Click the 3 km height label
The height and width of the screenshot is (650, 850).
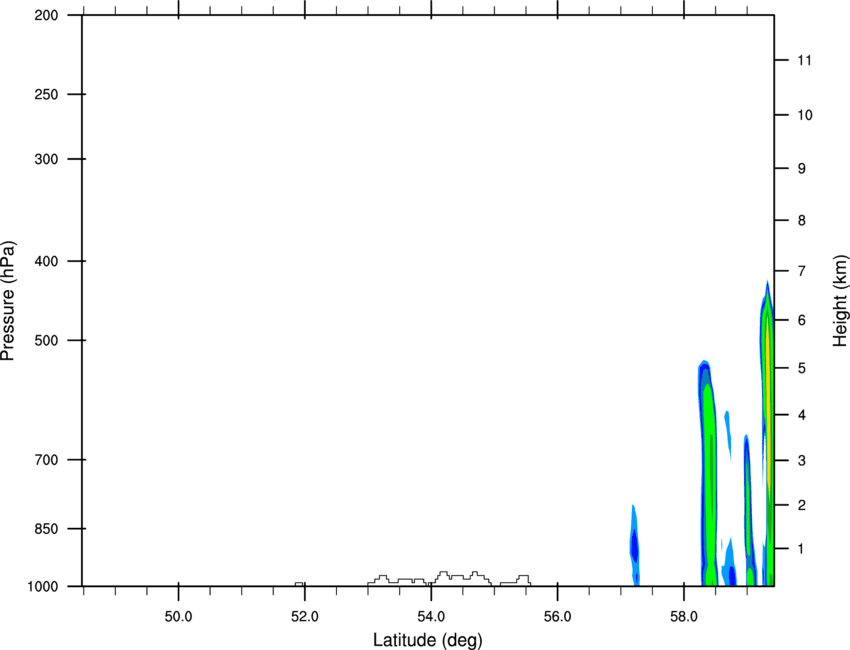(x=802, y=461)
